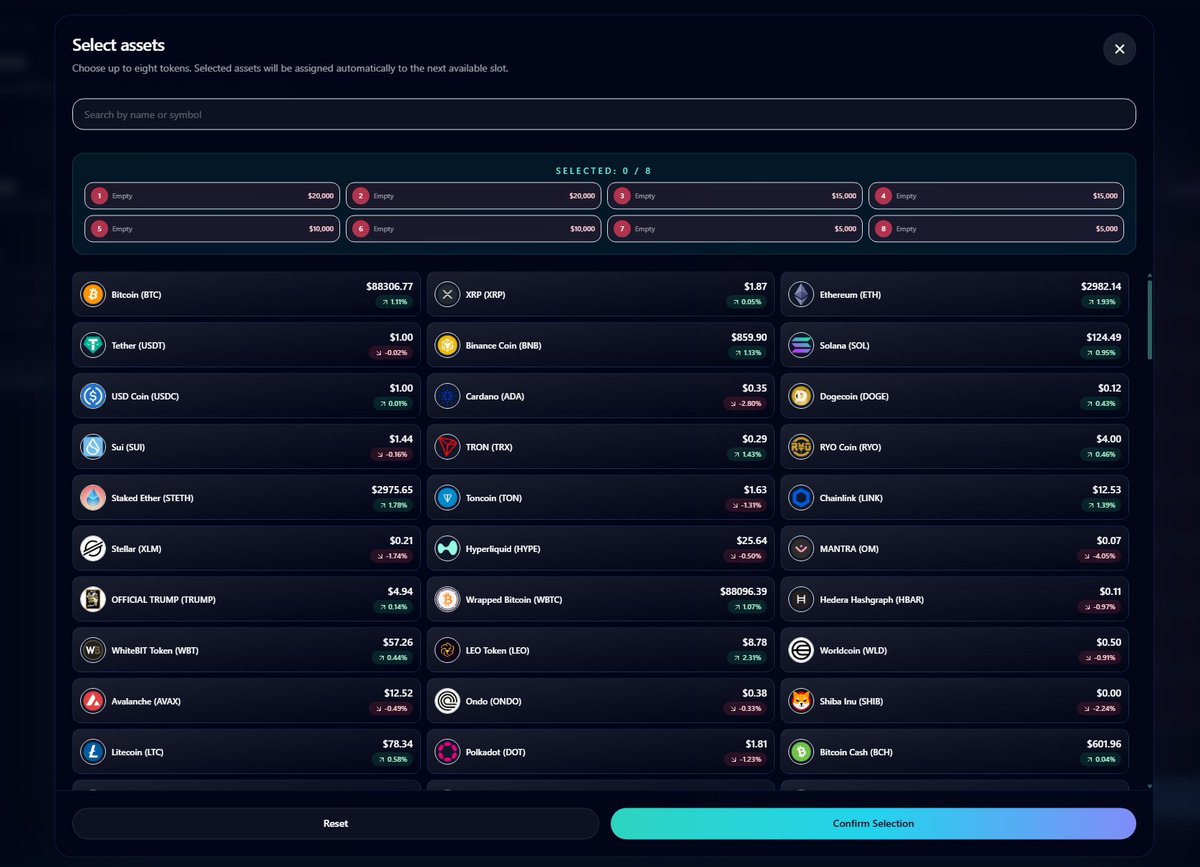Image resolution: width=1200 pixels, height=867 pixels.
Task: Click the 'SELECTED: 0 / 8' counter
Action: pos(604,171)
